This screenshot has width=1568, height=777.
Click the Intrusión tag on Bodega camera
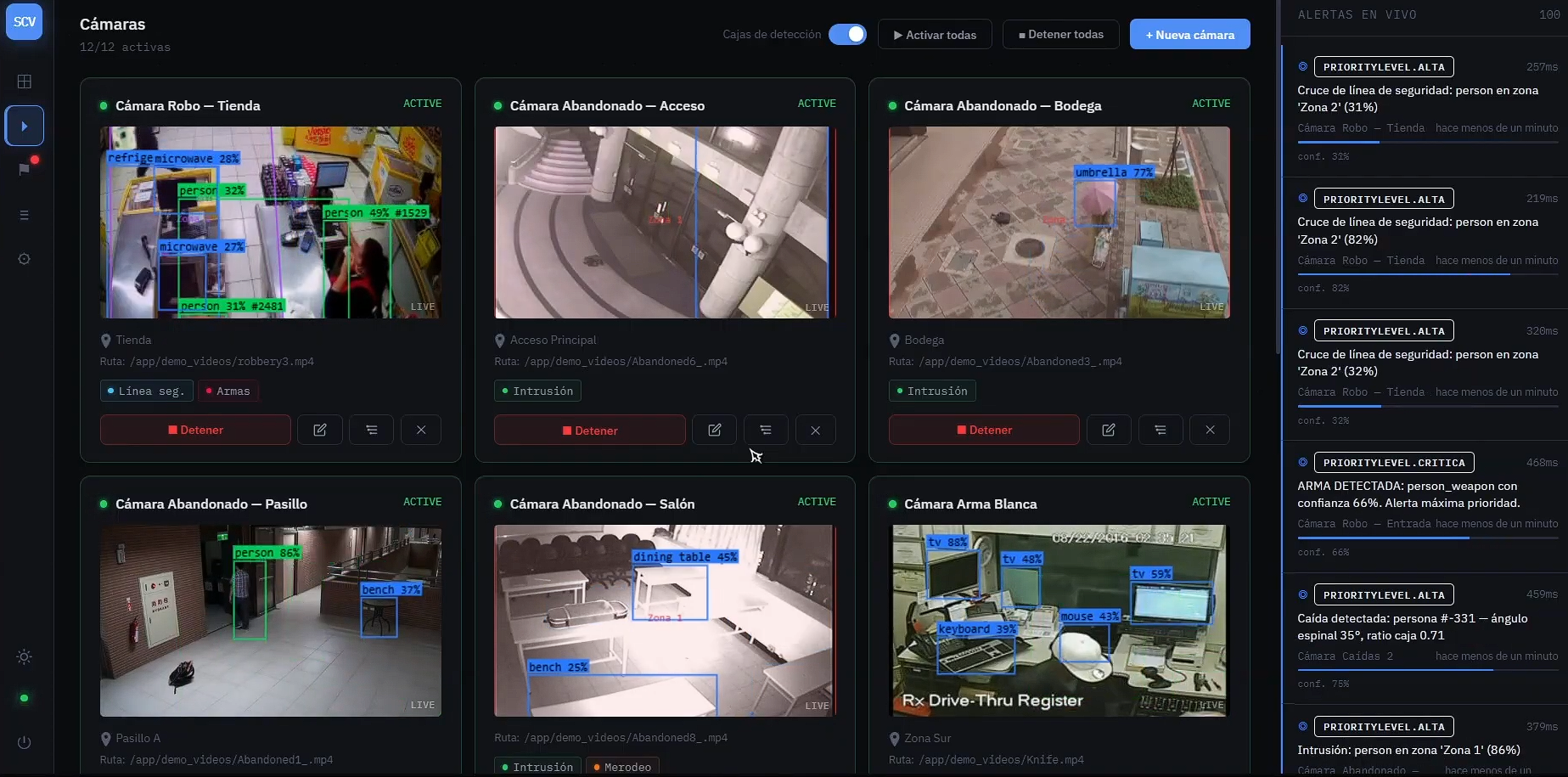click(932, 391)
